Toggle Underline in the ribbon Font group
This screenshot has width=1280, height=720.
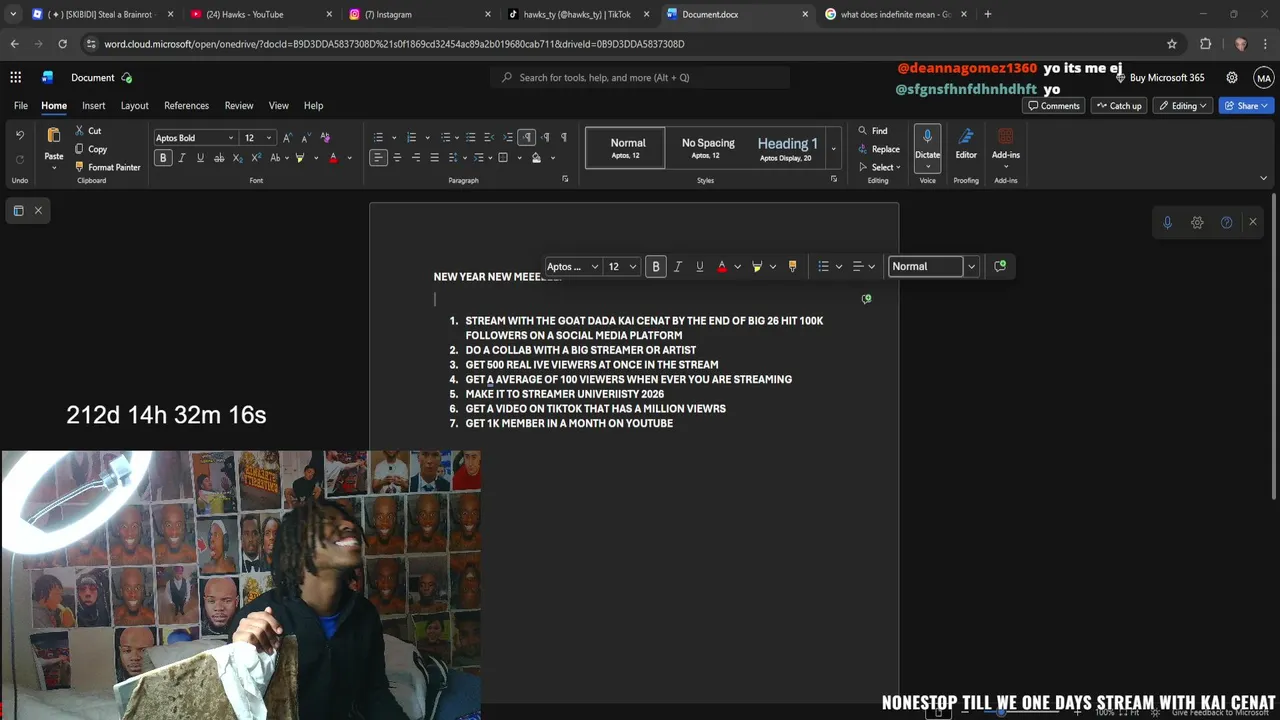[200, 158]
